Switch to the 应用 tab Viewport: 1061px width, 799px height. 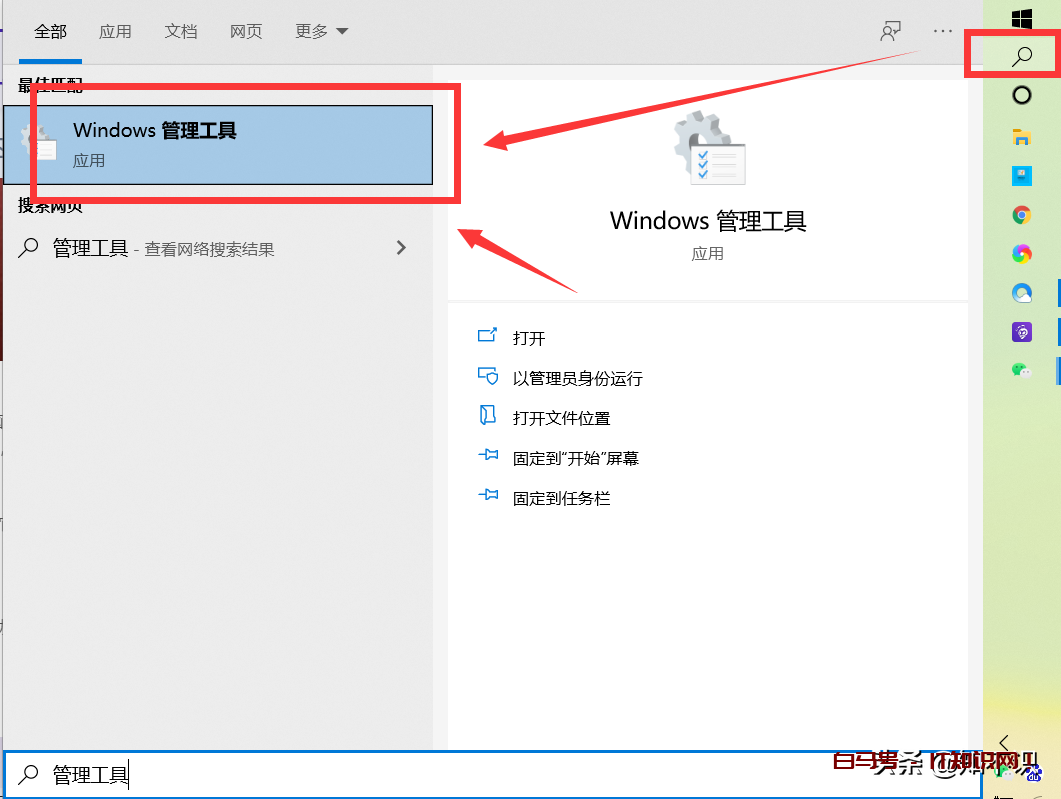pos(115,31)
